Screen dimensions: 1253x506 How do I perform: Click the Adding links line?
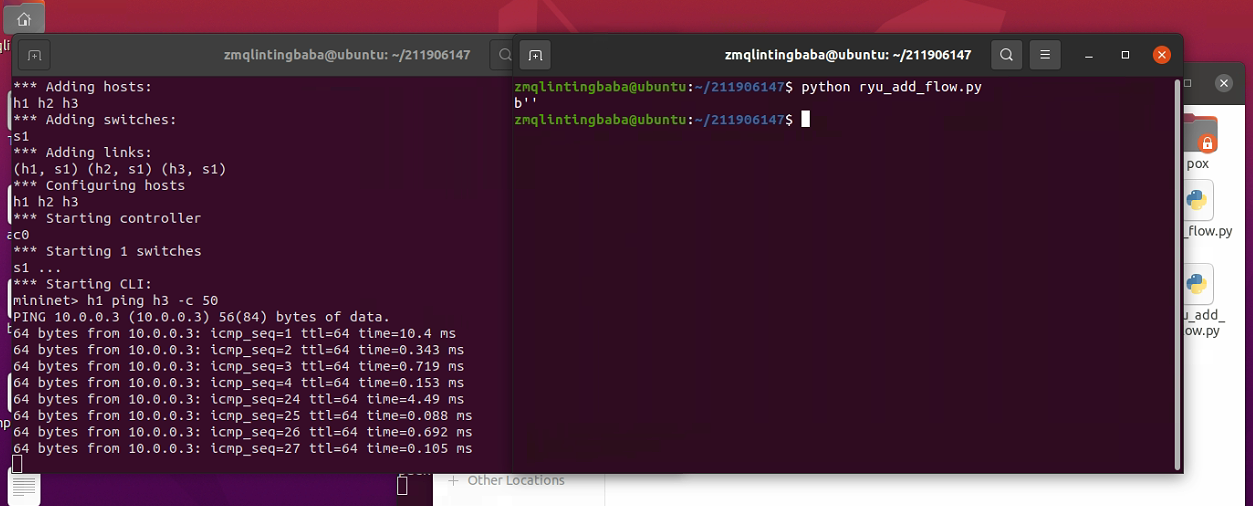[82, 153]
